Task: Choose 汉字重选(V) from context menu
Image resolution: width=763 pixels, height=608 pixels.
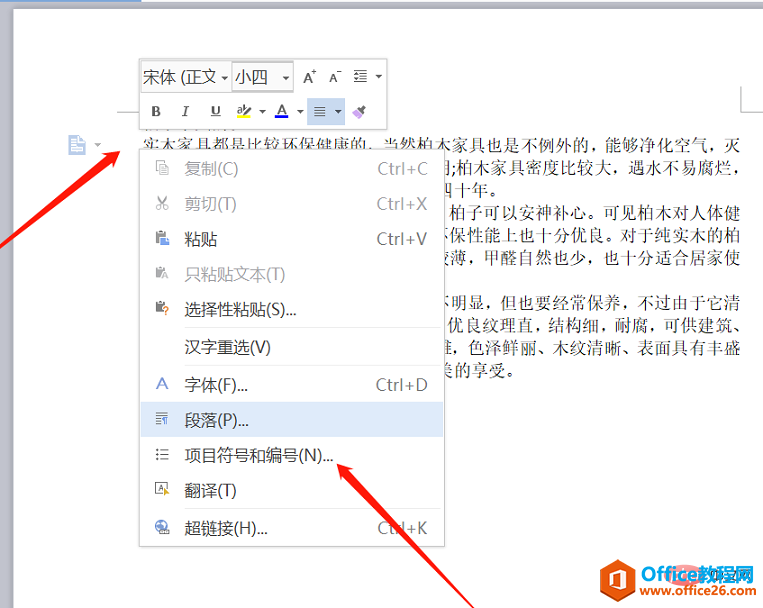Action: click(291, 347)
